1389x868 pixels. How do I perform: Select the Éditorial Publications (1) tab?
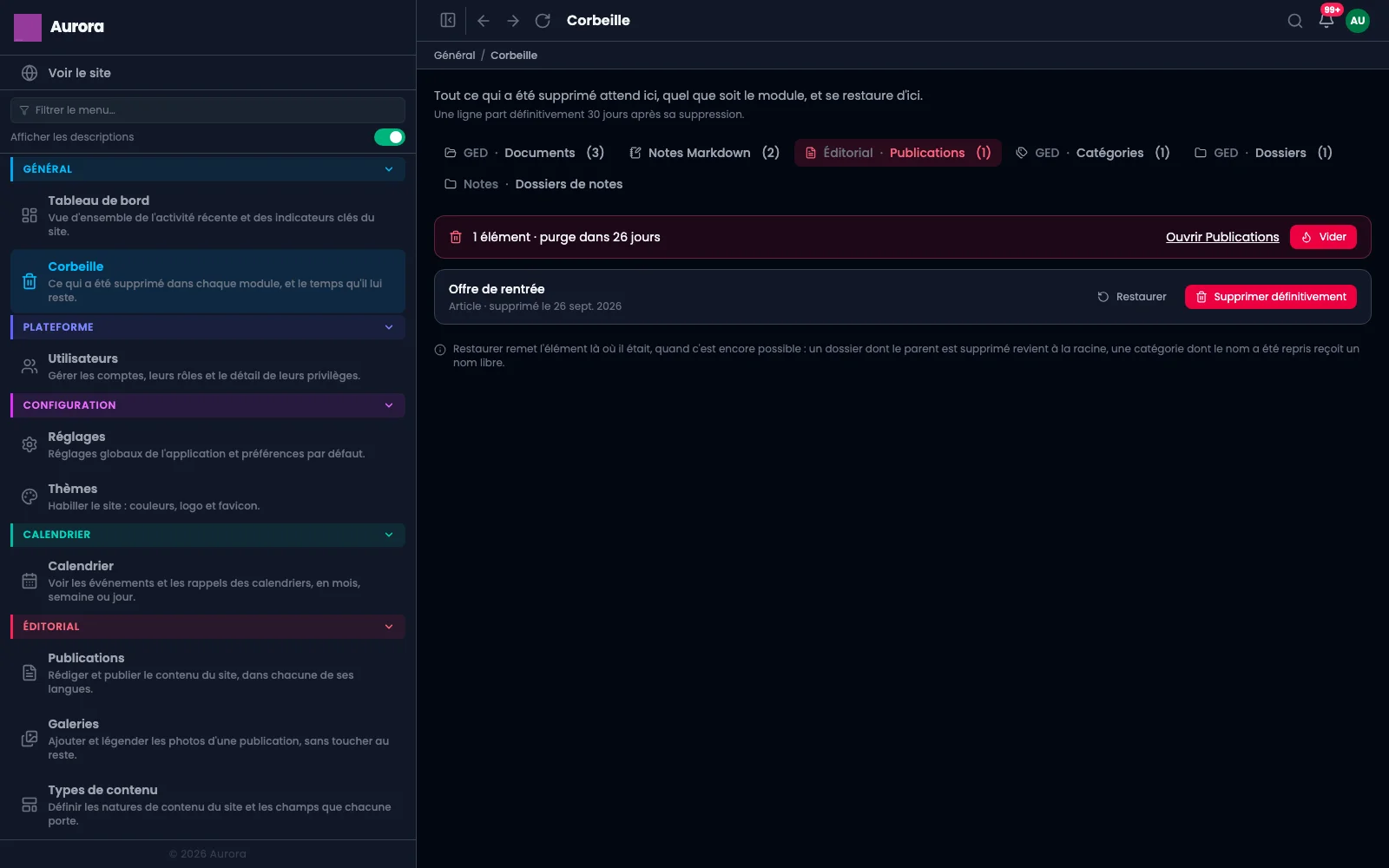point(898,153)
